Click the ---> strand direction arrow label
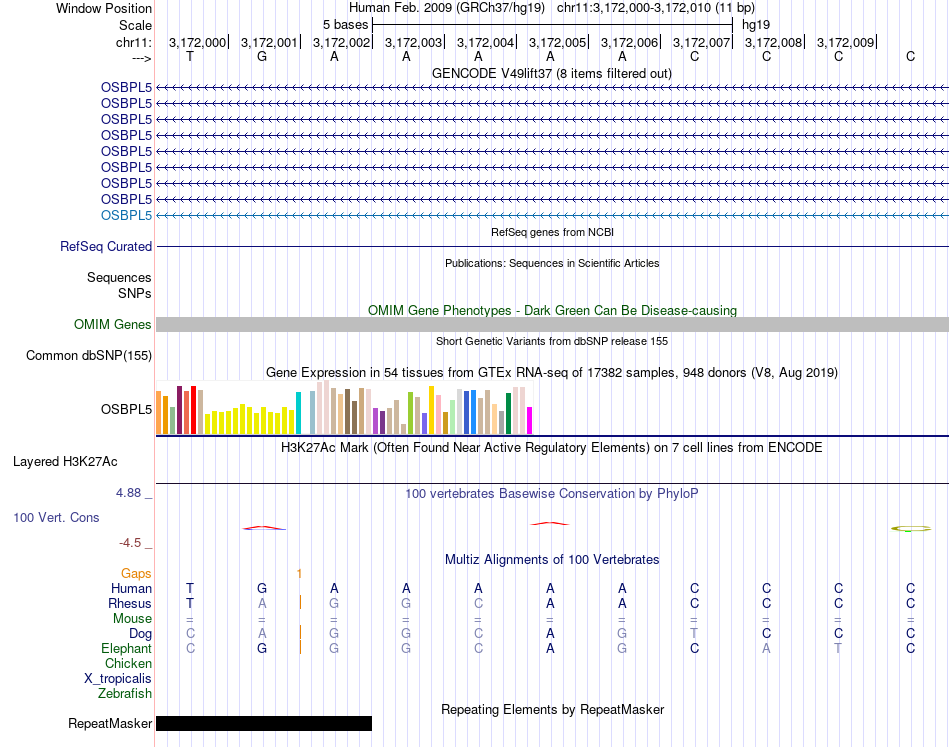The height and width of the screenshot is (747, 950). point(141,58)
